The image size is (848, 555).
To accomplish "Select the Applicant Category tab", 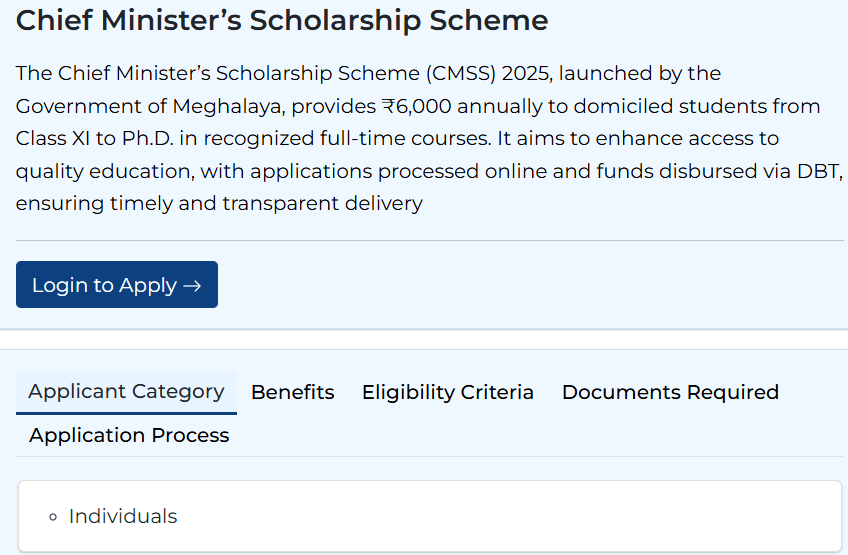I will (x=126, y=391).
